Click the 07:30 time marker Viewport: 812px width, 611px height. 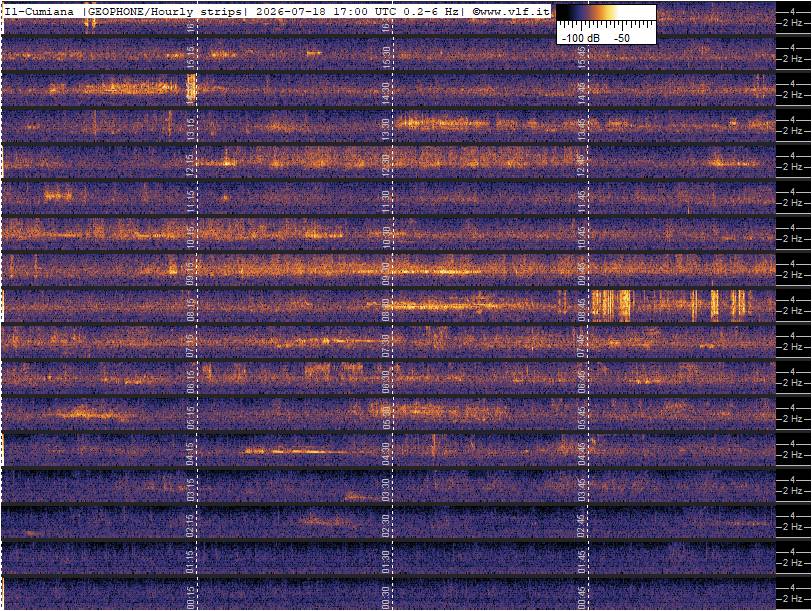(386, 346)
